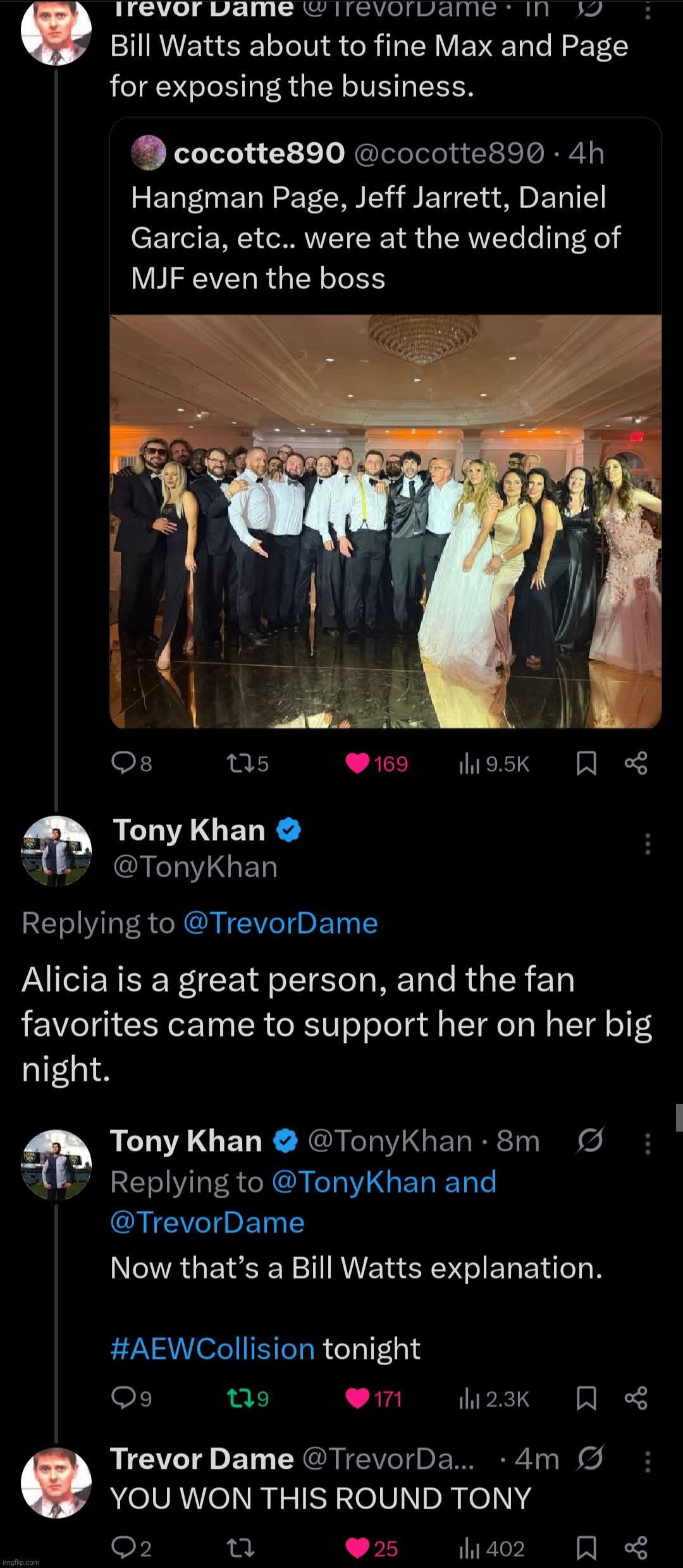Share Trevor Dame's top tweet
Viewport: 683px width, 1568px height.
coord(636,764)
